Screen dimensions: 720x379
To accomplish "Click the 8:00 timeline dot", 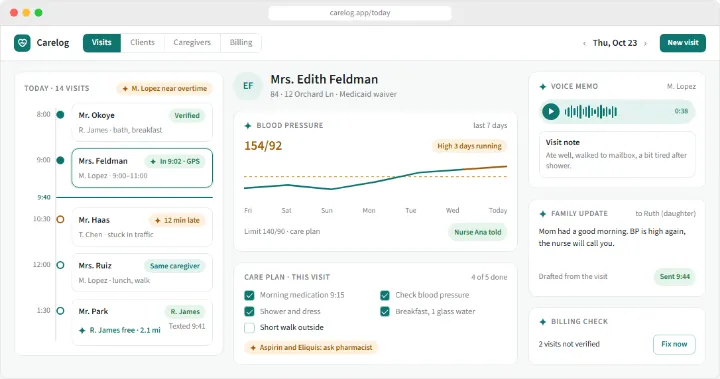I will (60, 114).
